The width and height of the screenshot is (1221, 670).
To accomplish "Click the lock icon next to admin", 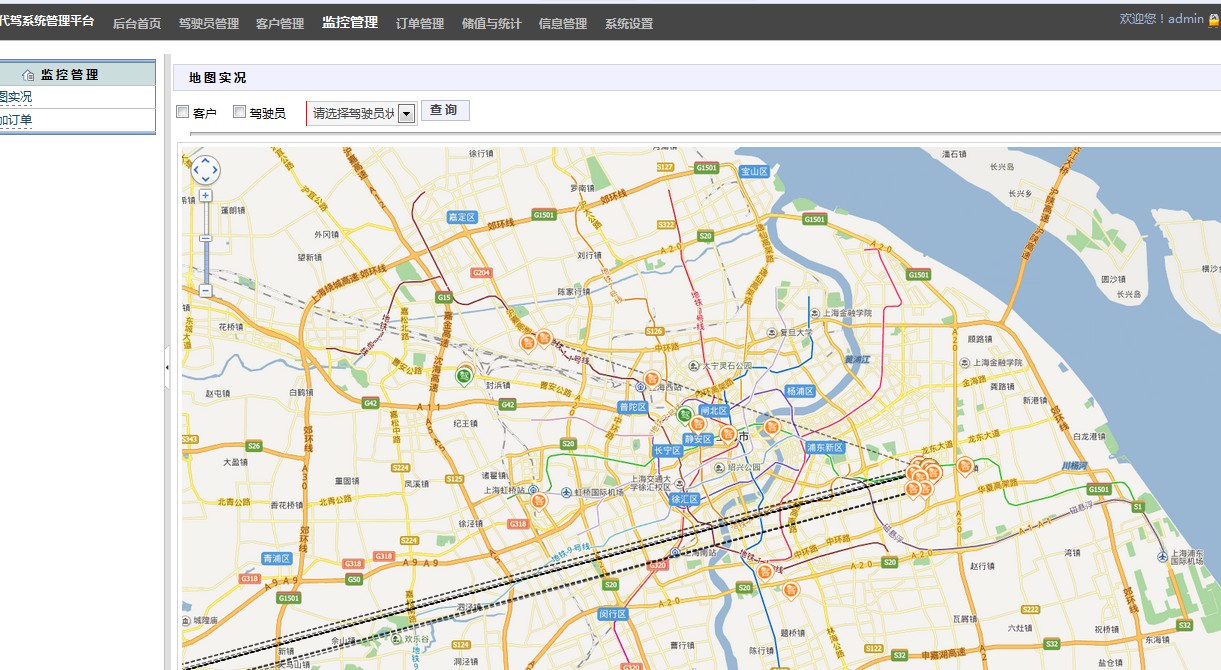I will (x=1214, y=20).
